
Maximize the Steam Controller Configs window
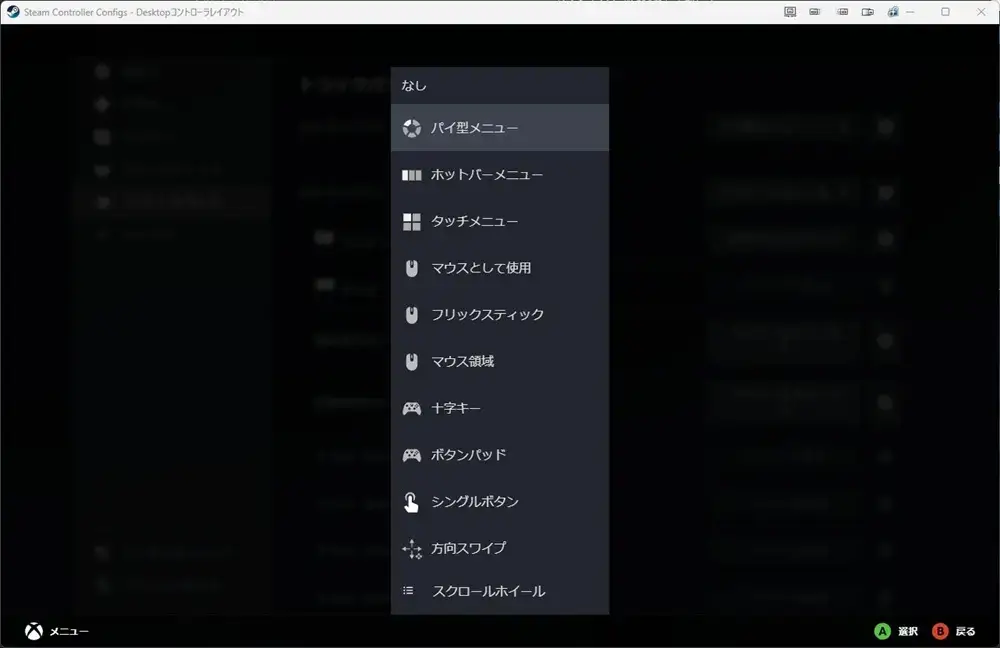click(x=945, y=11)
